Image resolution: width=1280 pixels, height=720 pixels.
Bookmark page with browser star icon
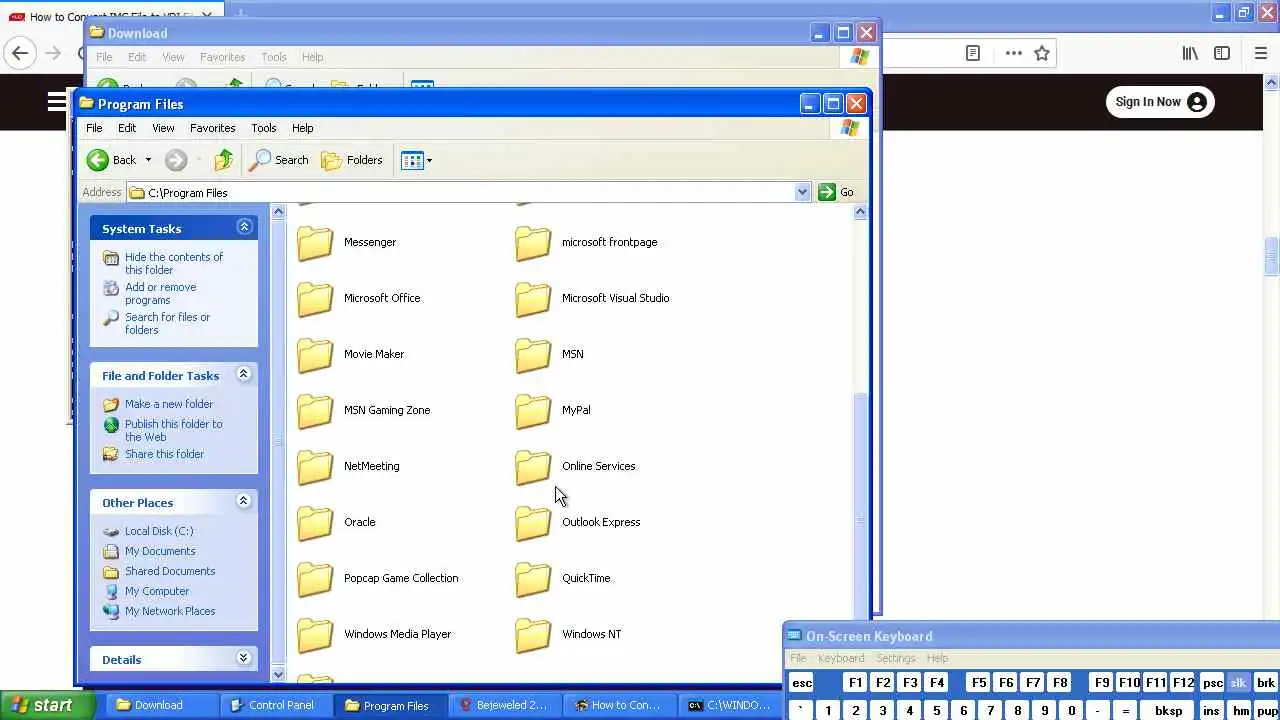1042,54
